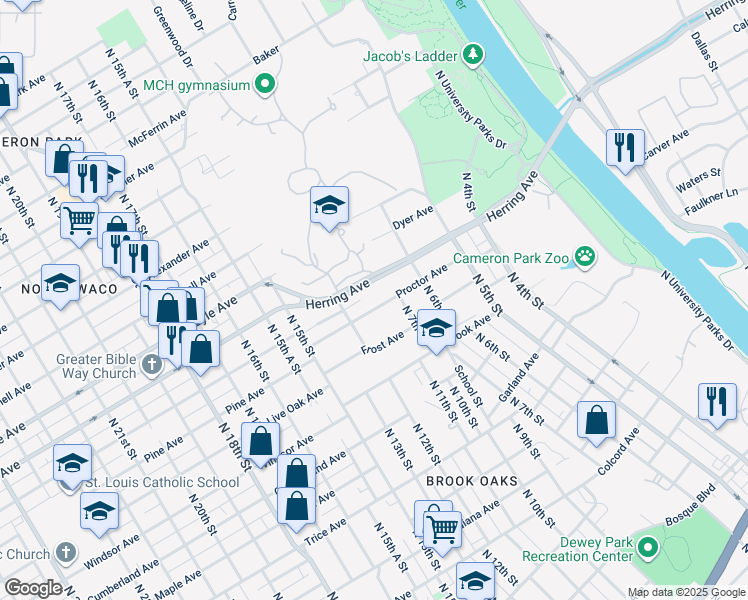
Task: Select the restaurant marker east of Colcord Ave
Action: pos(717,403)
